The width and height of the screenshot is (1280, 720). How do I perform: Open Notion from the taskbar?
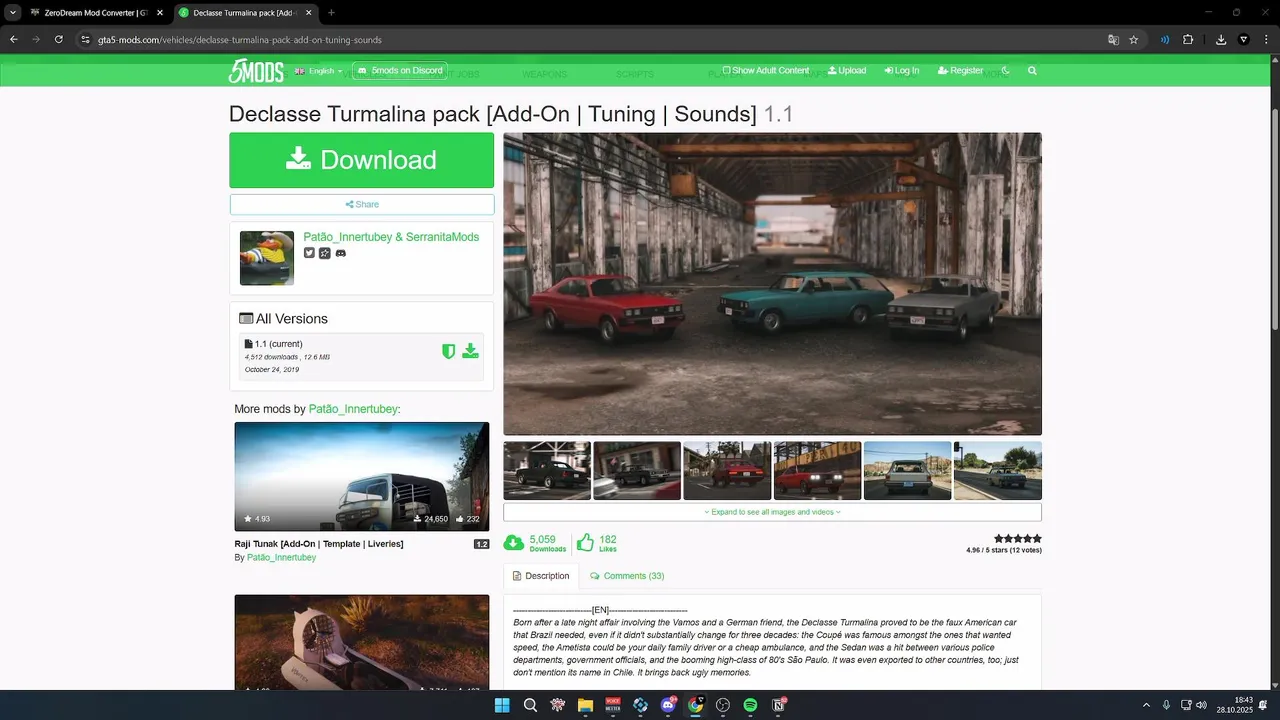[778, 705]
